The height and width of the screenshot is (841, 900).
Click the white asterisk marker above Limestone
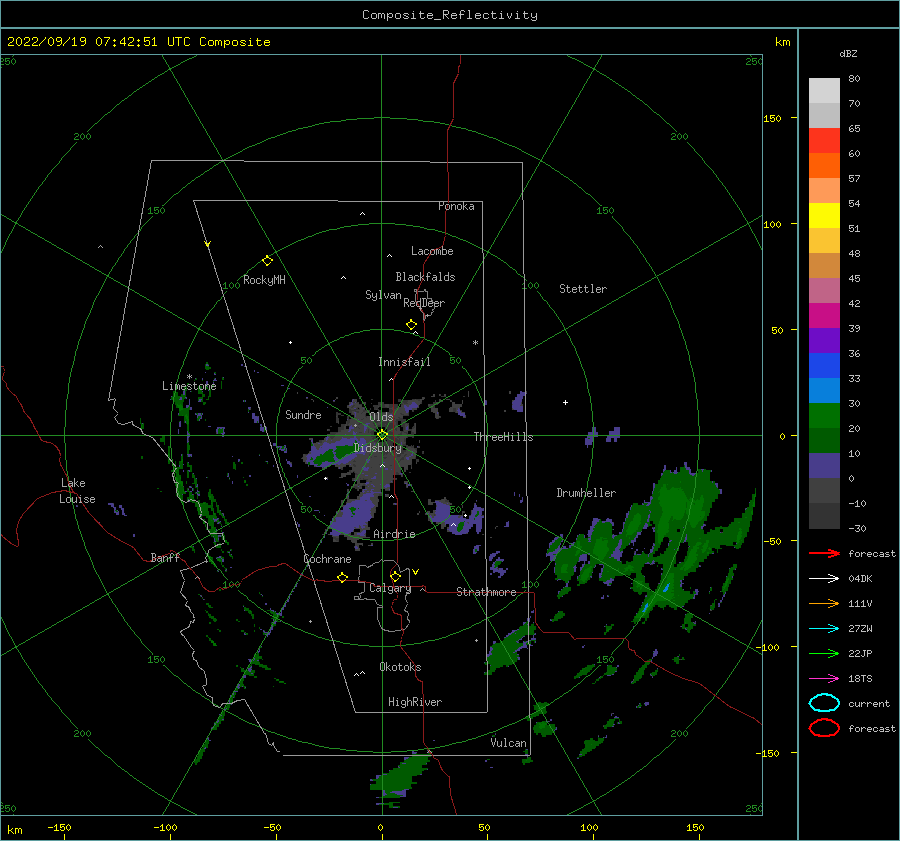tap(189, 377)
